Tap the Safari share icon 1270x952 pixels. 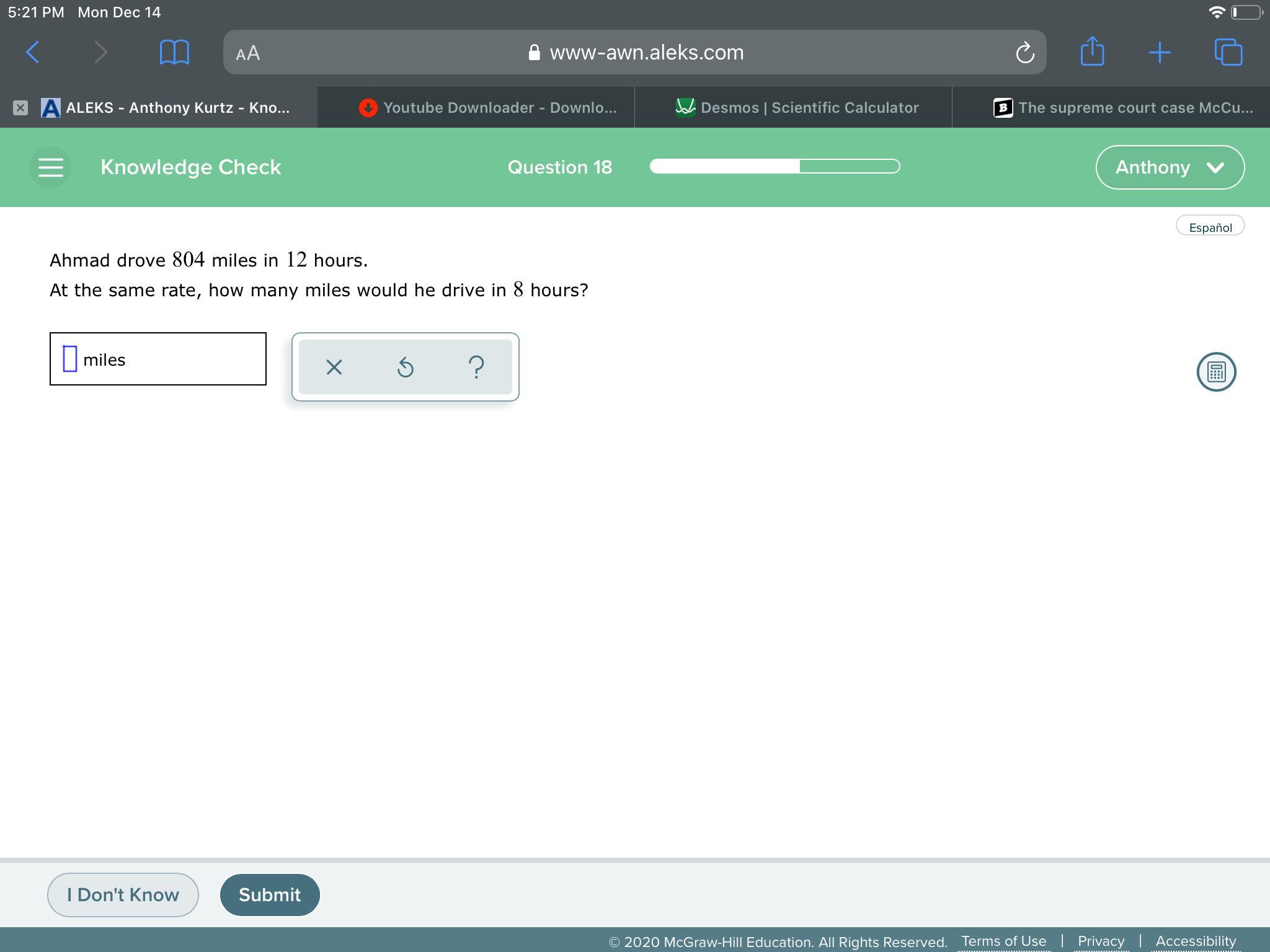[1092, 51]
